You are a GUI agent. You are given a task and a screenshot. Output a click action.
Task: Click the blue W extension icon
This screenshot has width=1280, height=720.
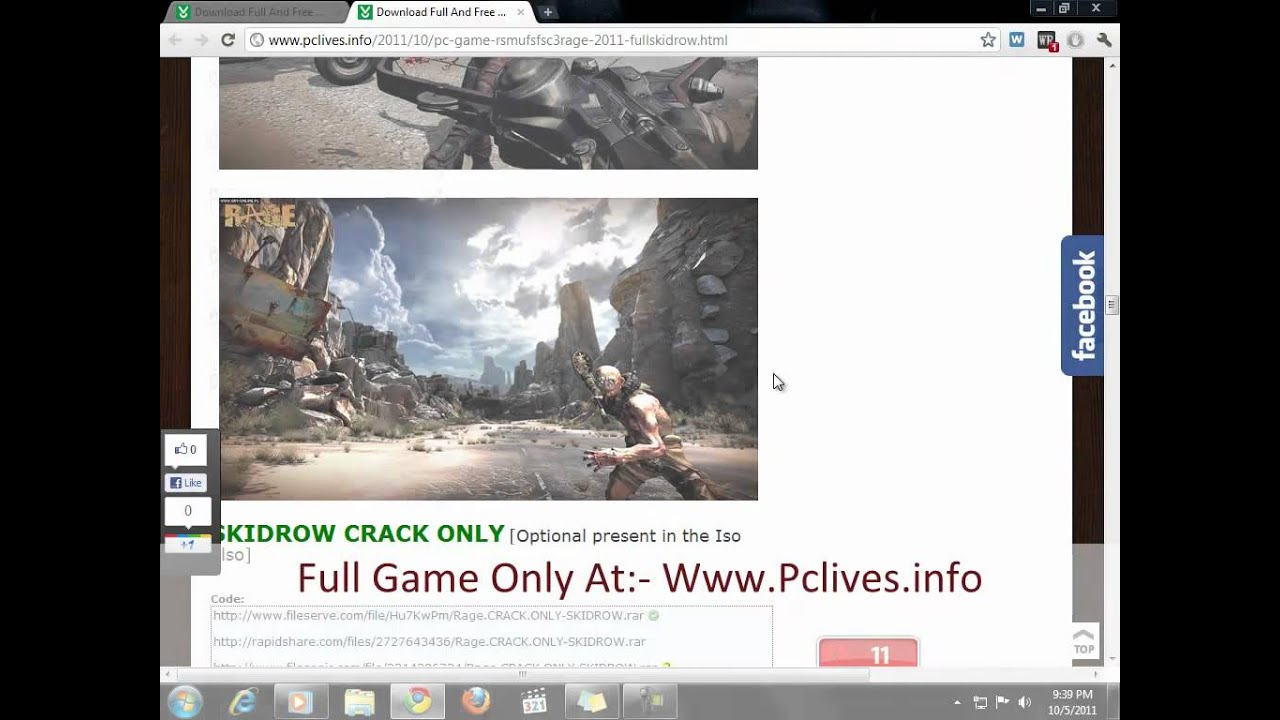point(1017,40)
